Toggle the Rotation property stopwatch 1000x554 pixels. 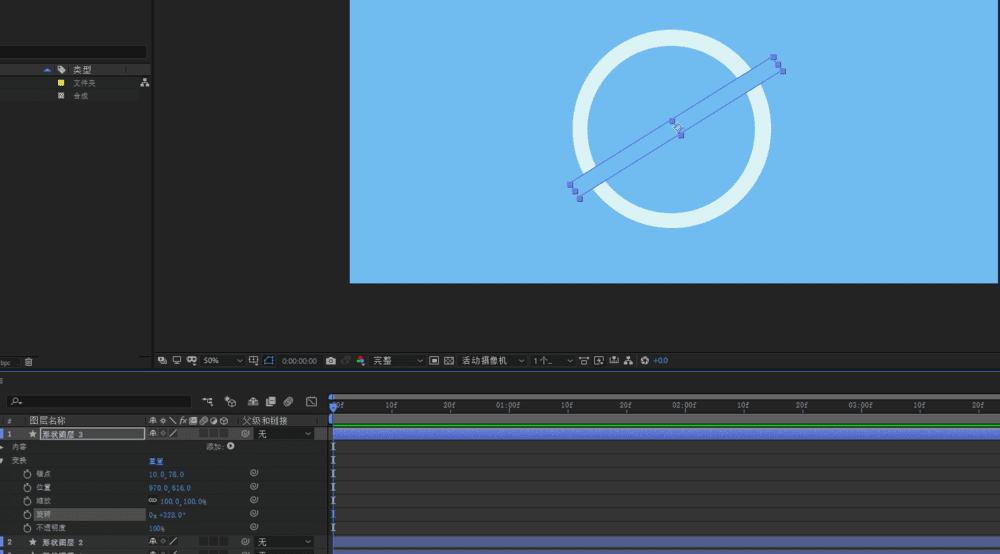click(28, 514)
